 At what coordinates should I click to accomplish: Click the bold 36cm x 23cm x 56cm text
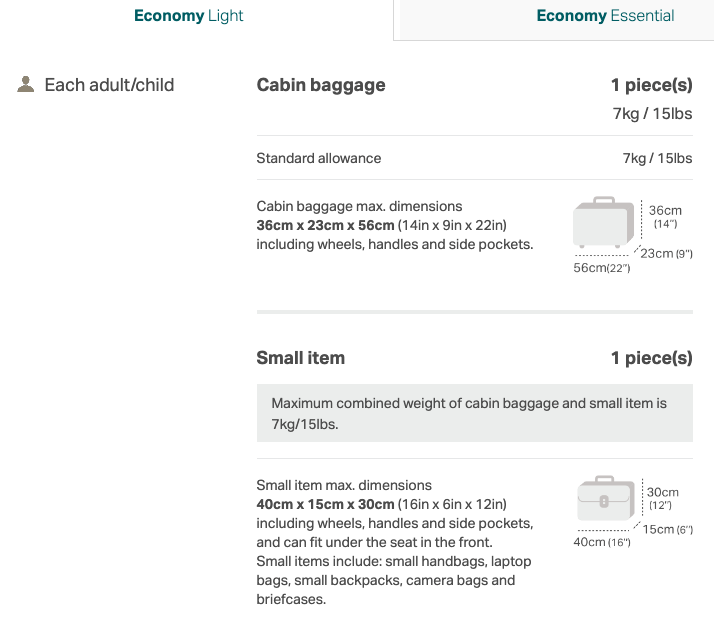coord(325,225)
